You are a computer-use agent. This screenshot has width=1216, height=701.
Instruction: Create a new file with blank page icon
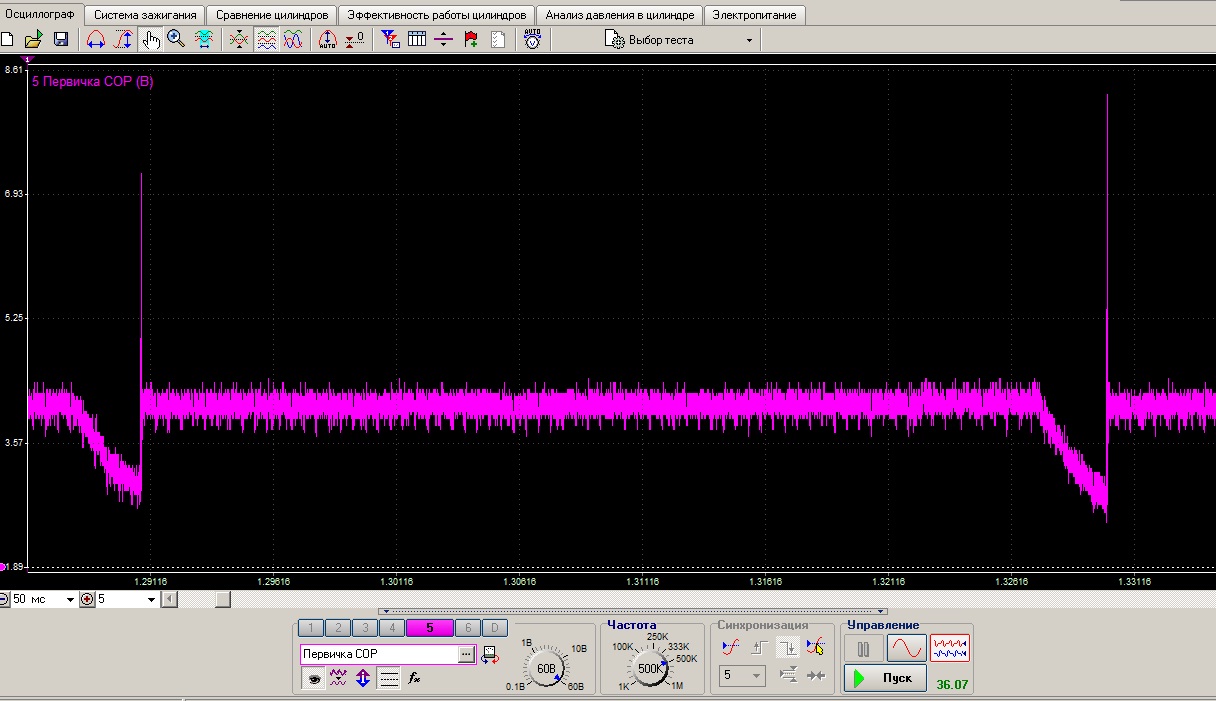(x=8, y=40)
